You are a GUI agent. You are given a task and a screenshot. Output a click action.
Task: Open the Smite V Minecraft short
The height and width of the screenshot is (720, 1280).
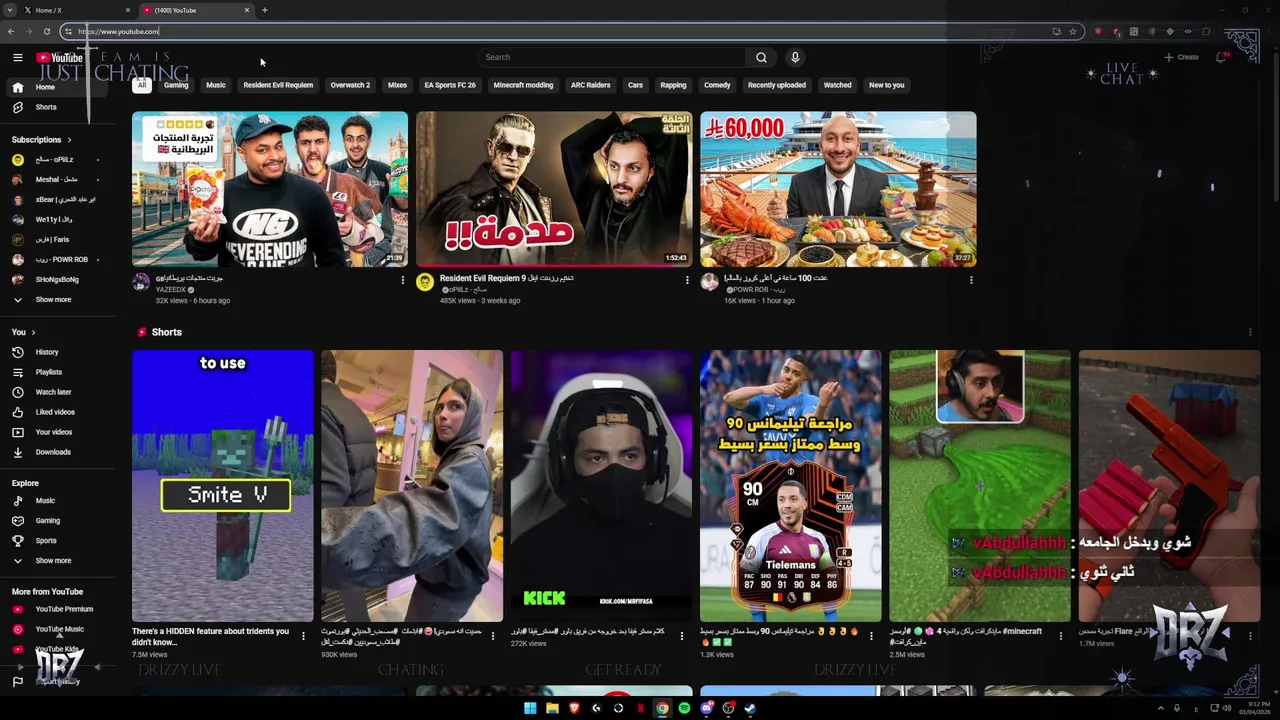point(223,486)
